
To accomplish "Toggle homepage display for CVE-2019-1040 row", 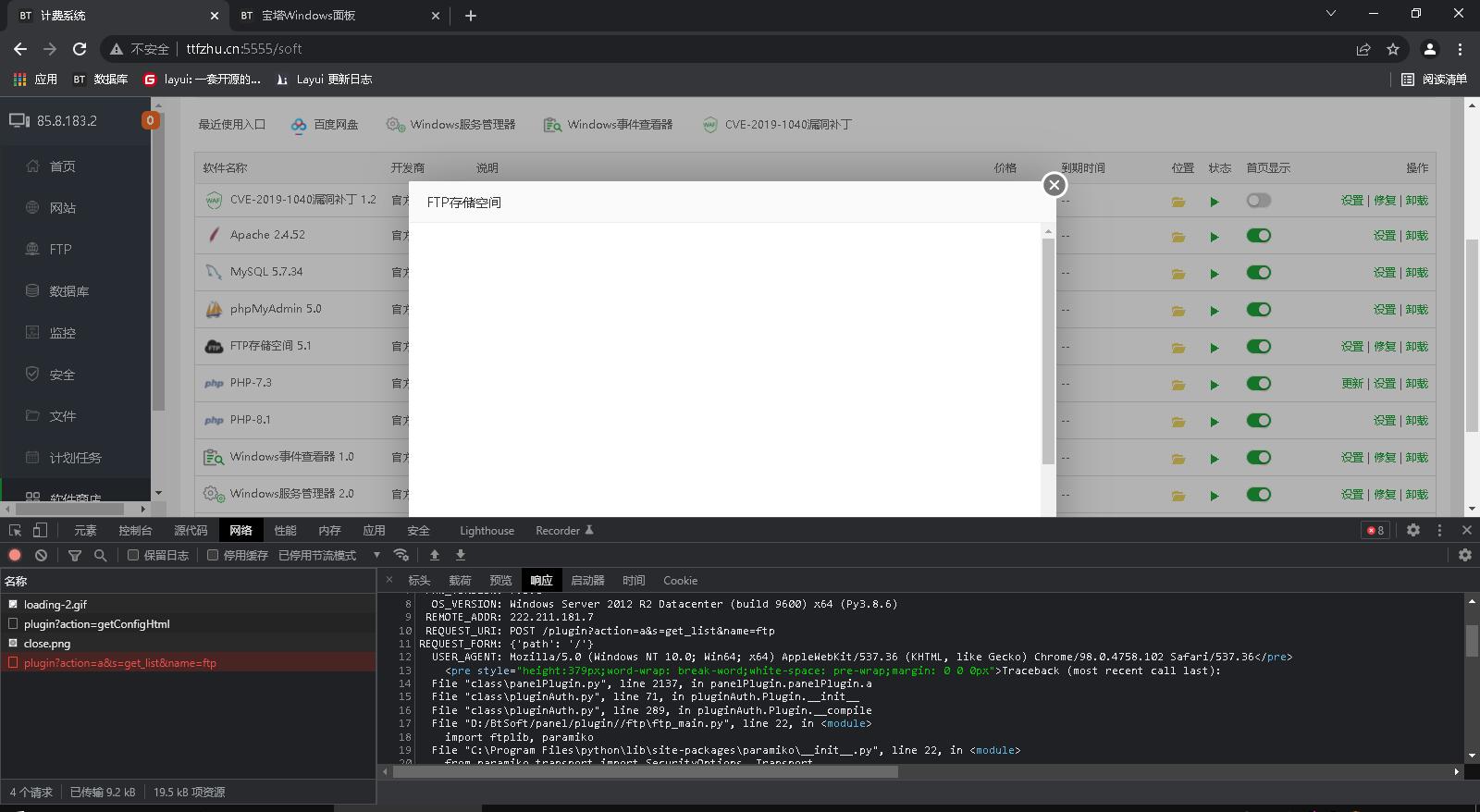I will 1258,200.
